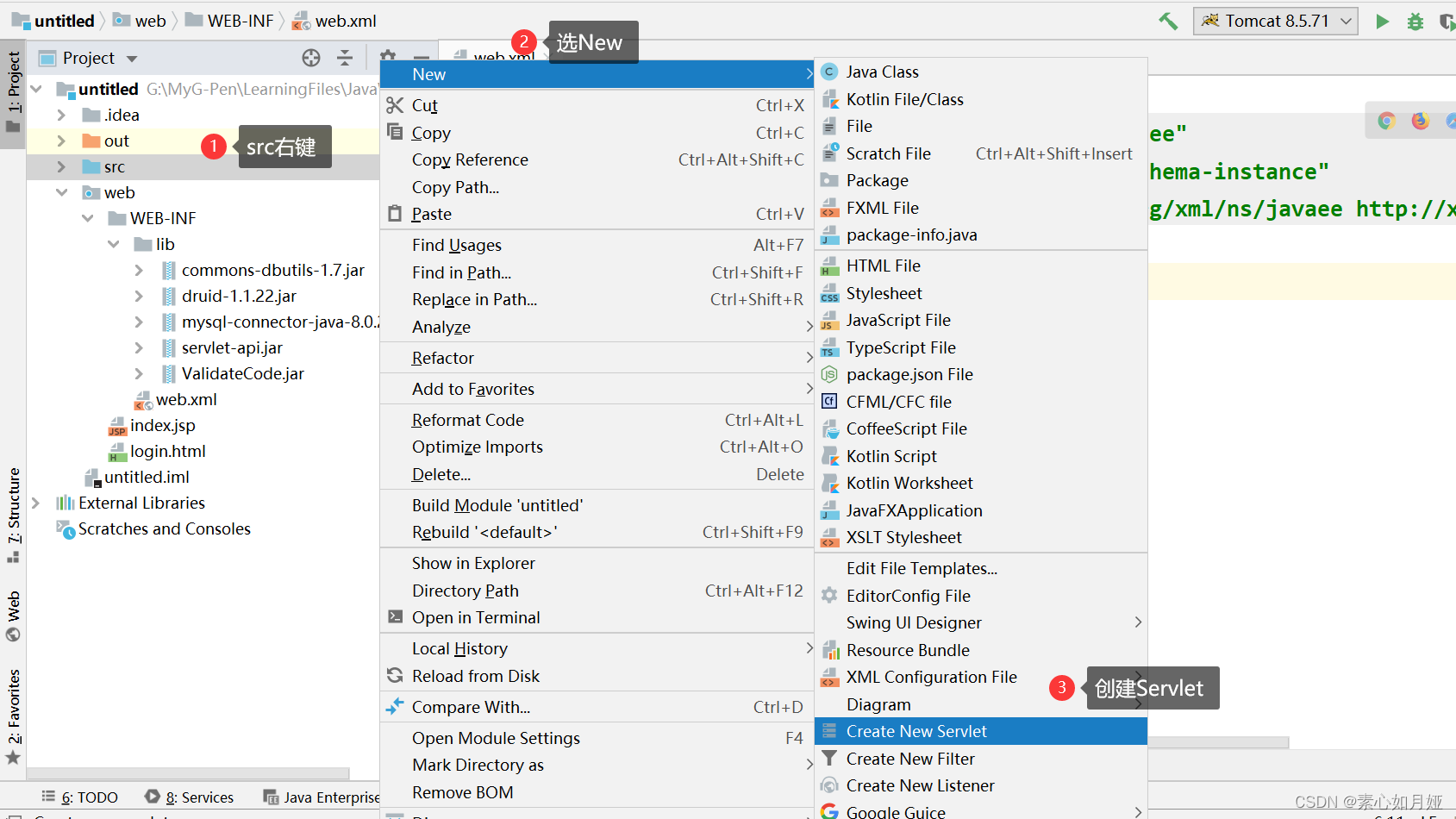
Task: Open the Services tool window tab
Action: tap(190, 797)
